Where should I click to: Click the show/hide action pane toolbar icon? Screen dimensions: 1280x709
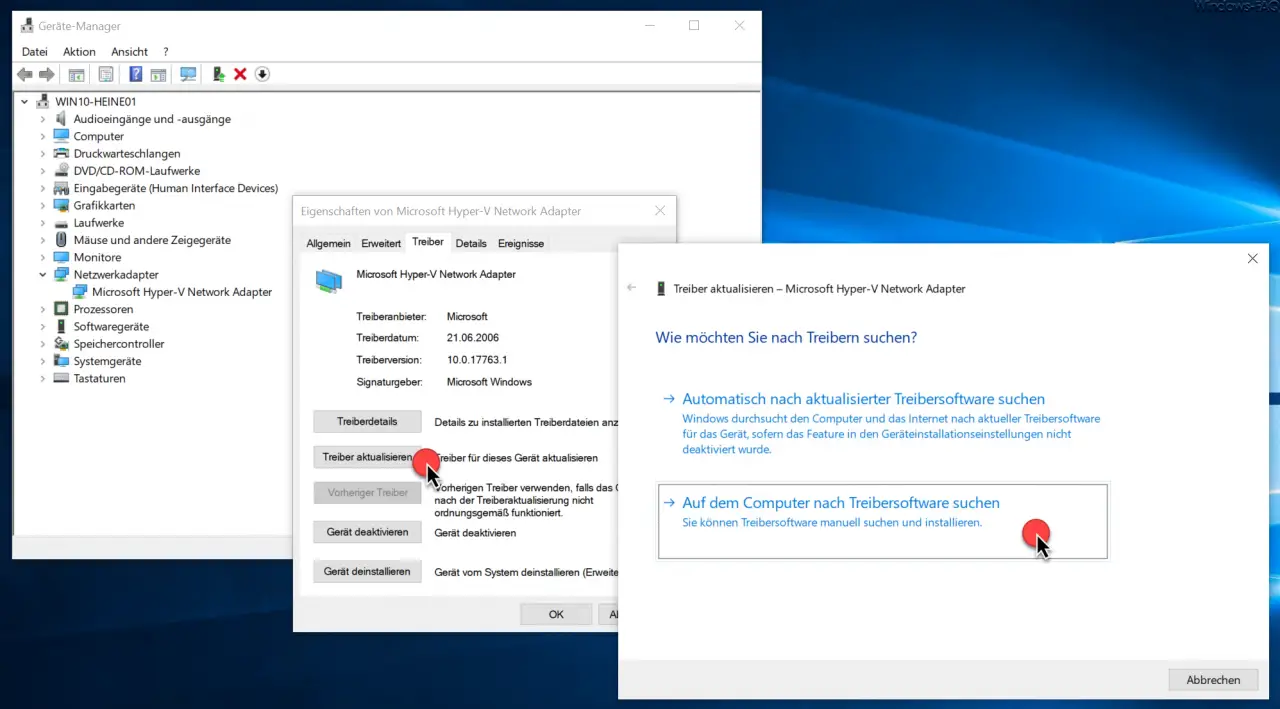coord(158,74)
